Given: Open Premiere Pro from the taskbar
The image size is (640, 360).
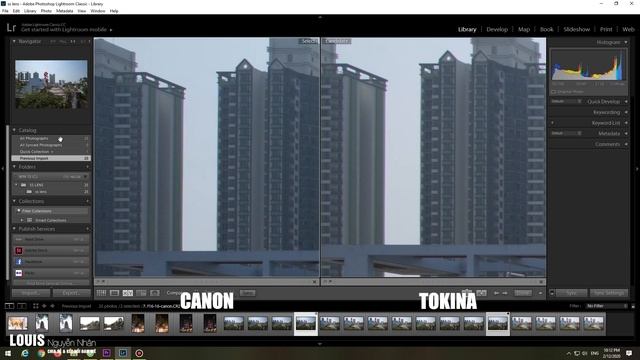Looking at the screenshot, I should pyautogui.click(x=107, y=353).
